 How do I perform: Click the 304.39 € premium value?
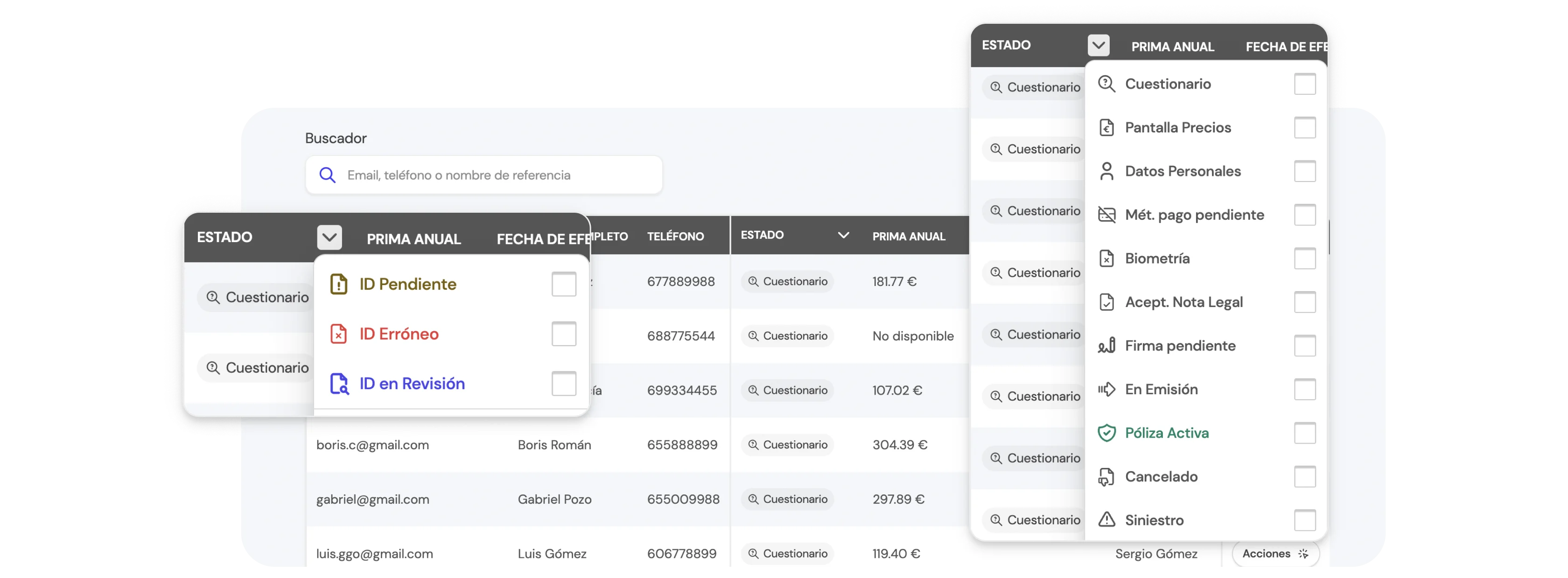click(900, 446)
